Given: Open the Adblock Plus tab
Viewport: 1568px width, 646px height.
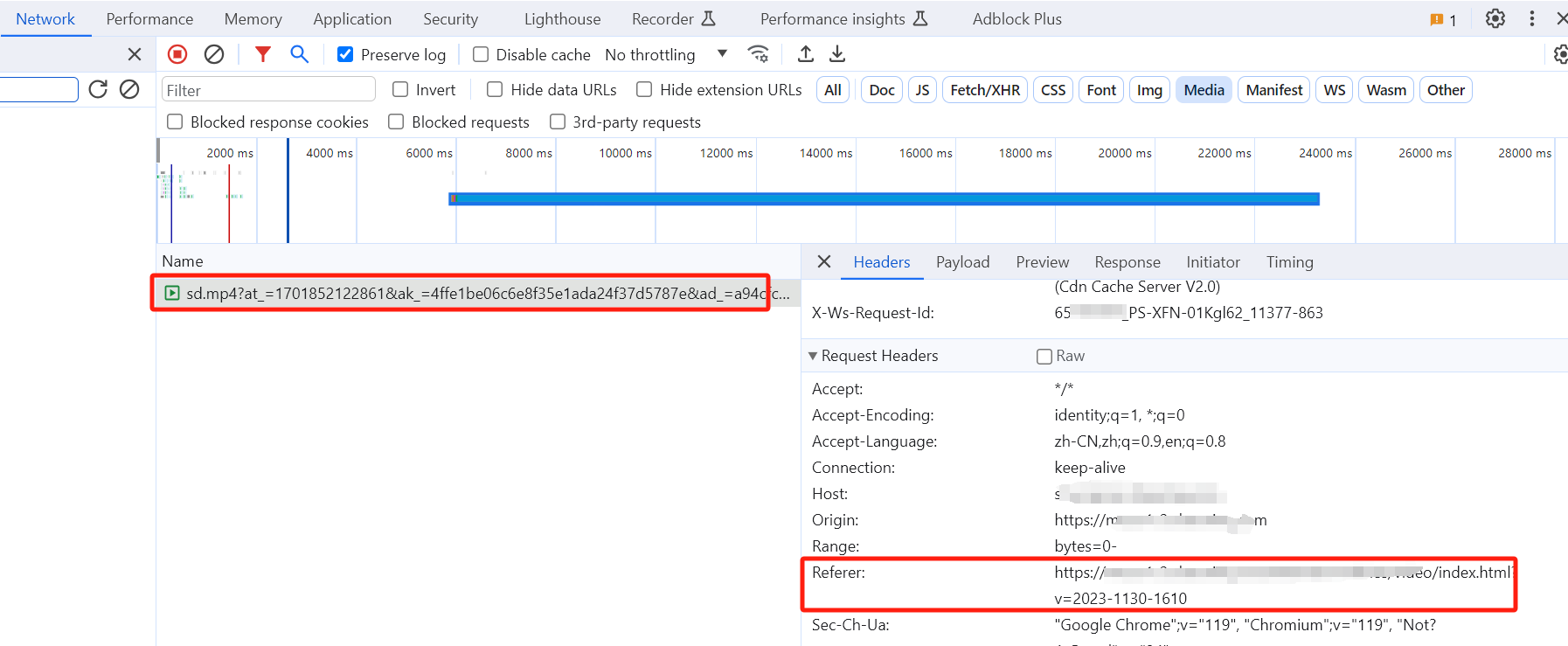Looking at the screenshot, I should point(1016,18).
